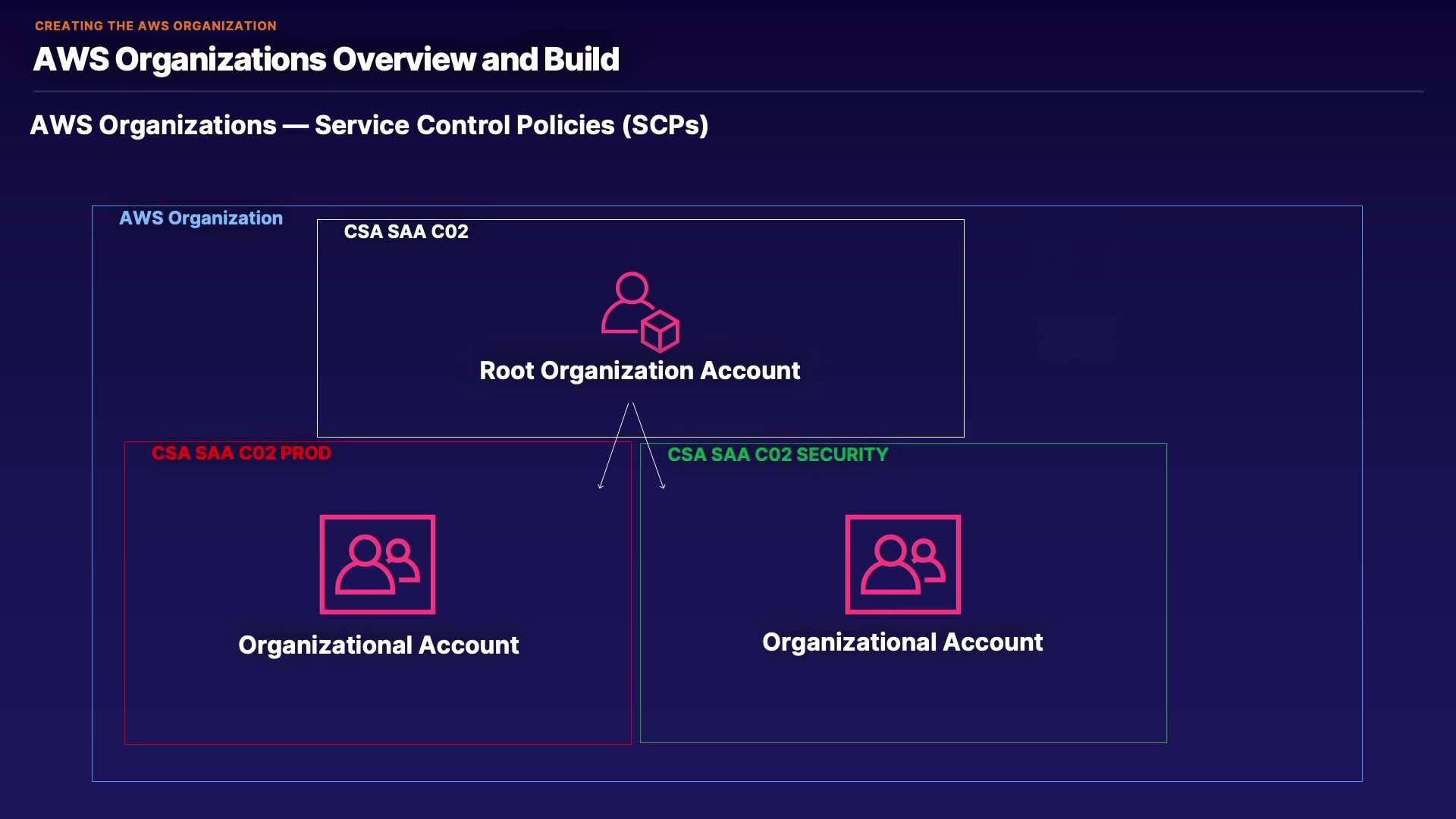Click the arrow pointing toward PROD box

click(x=613, y=447)
